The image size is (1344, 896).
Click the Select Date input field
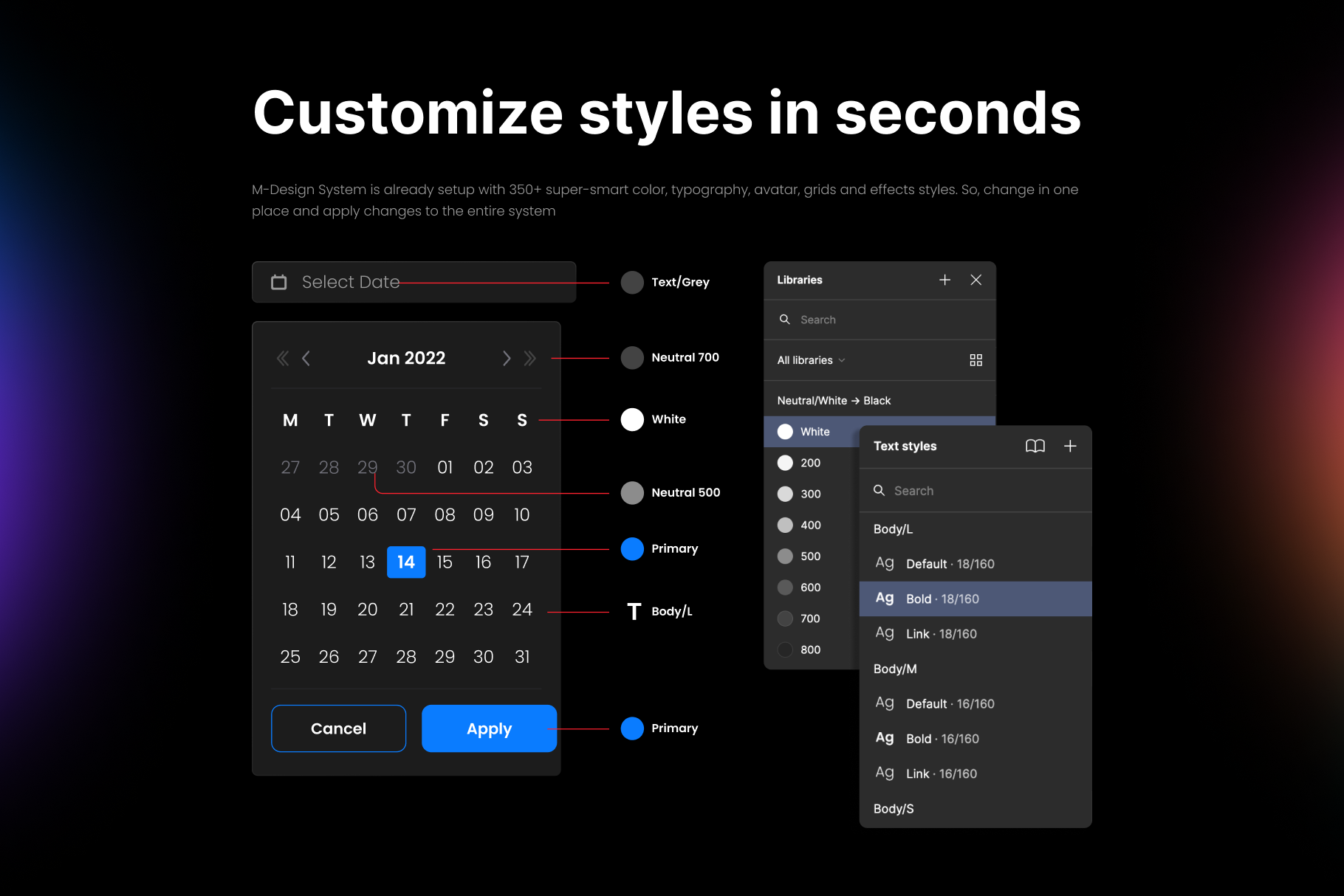(x=414, y=282)
